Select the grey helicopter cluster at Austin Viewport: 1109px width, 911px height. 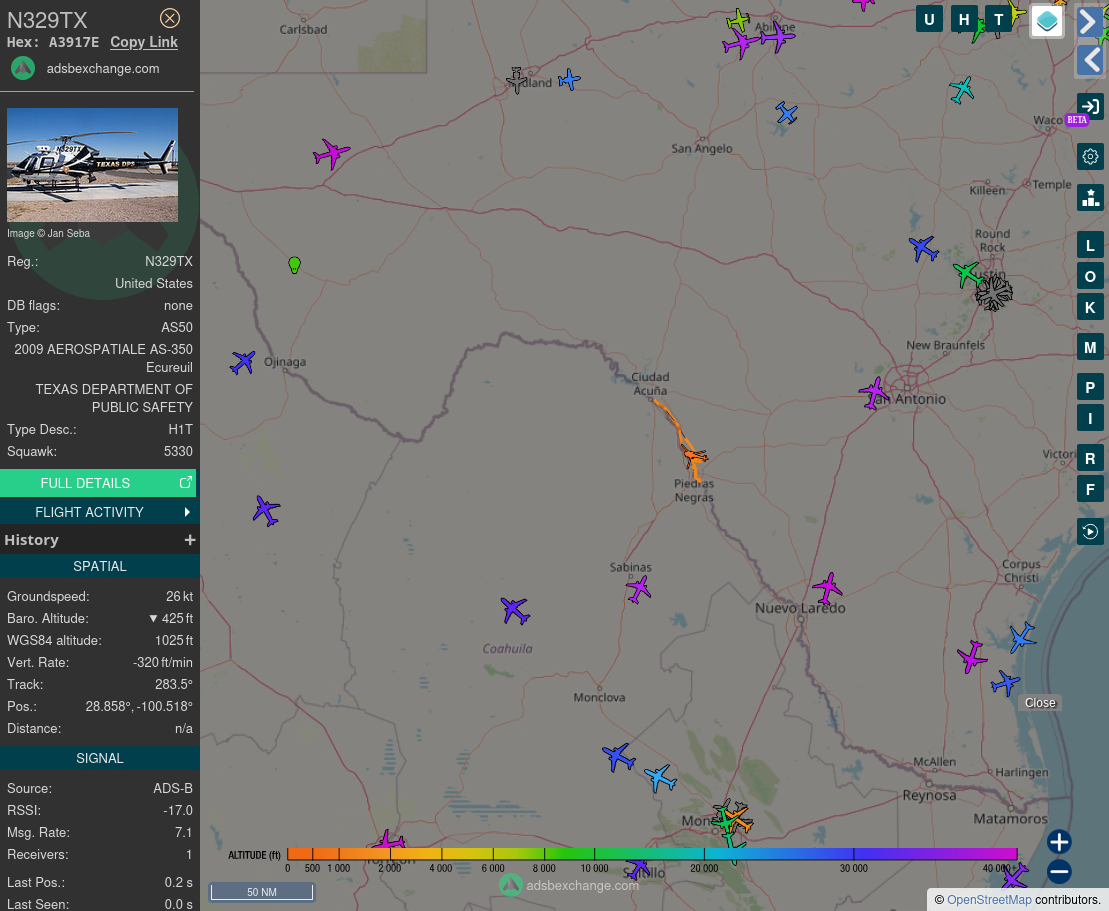[994, 293]
